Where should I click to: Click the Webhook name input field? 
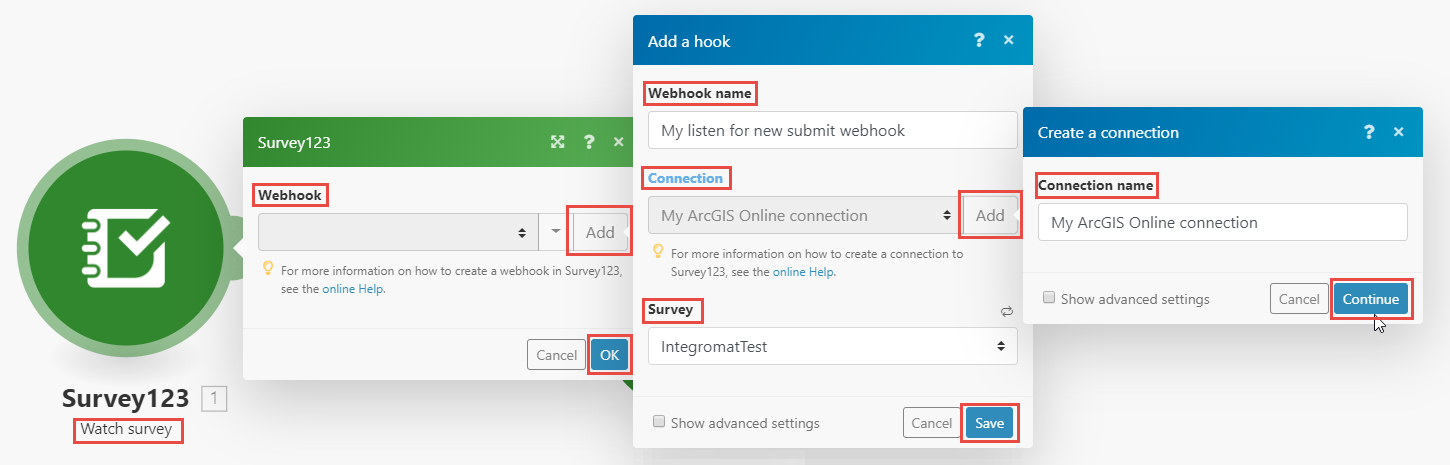click(x=833, y=130)
